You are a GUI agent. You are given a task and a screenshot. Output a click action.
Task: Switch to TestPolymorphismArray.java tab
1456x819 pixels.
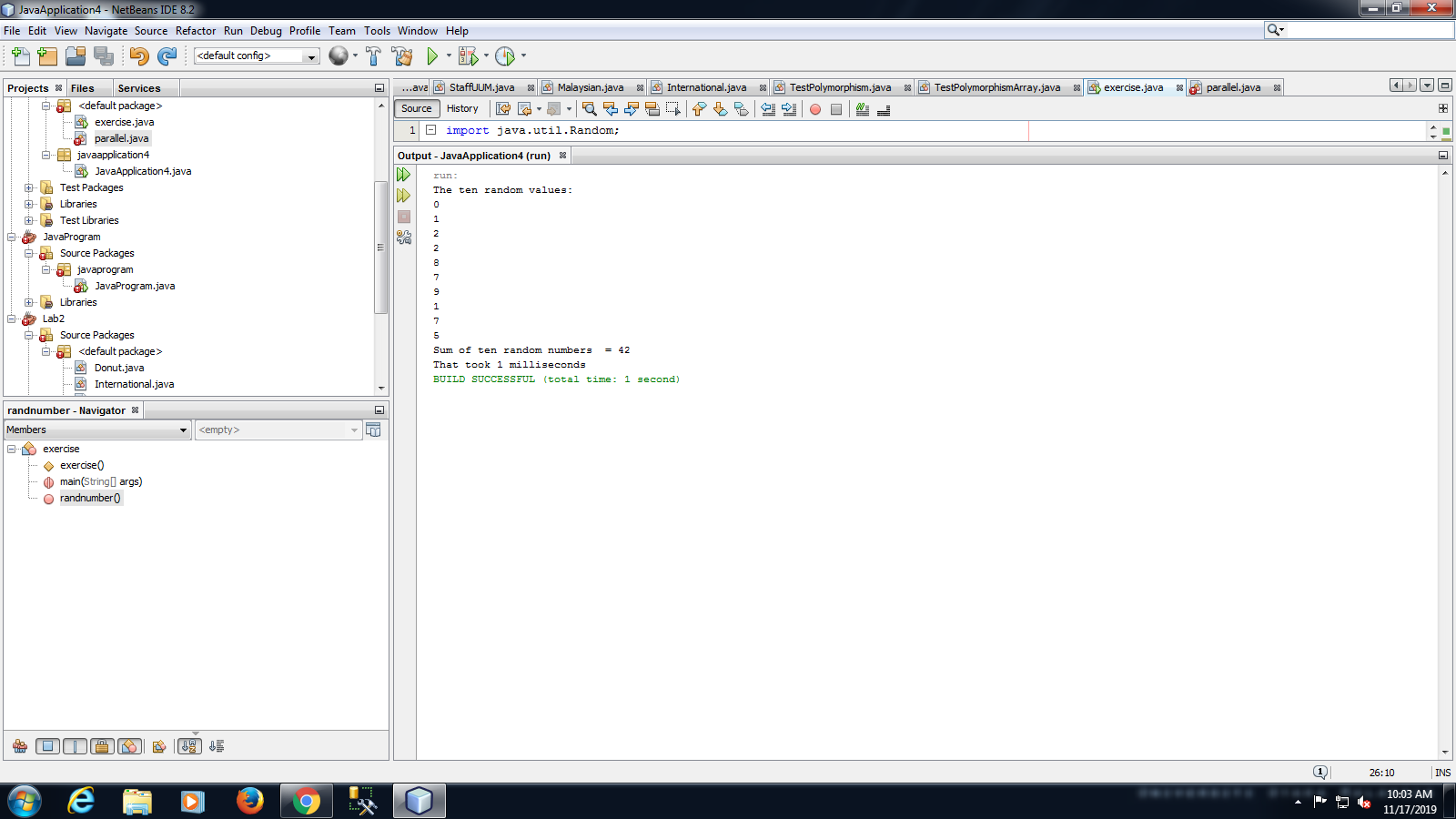pyautogui.click(x=996, y=88)
